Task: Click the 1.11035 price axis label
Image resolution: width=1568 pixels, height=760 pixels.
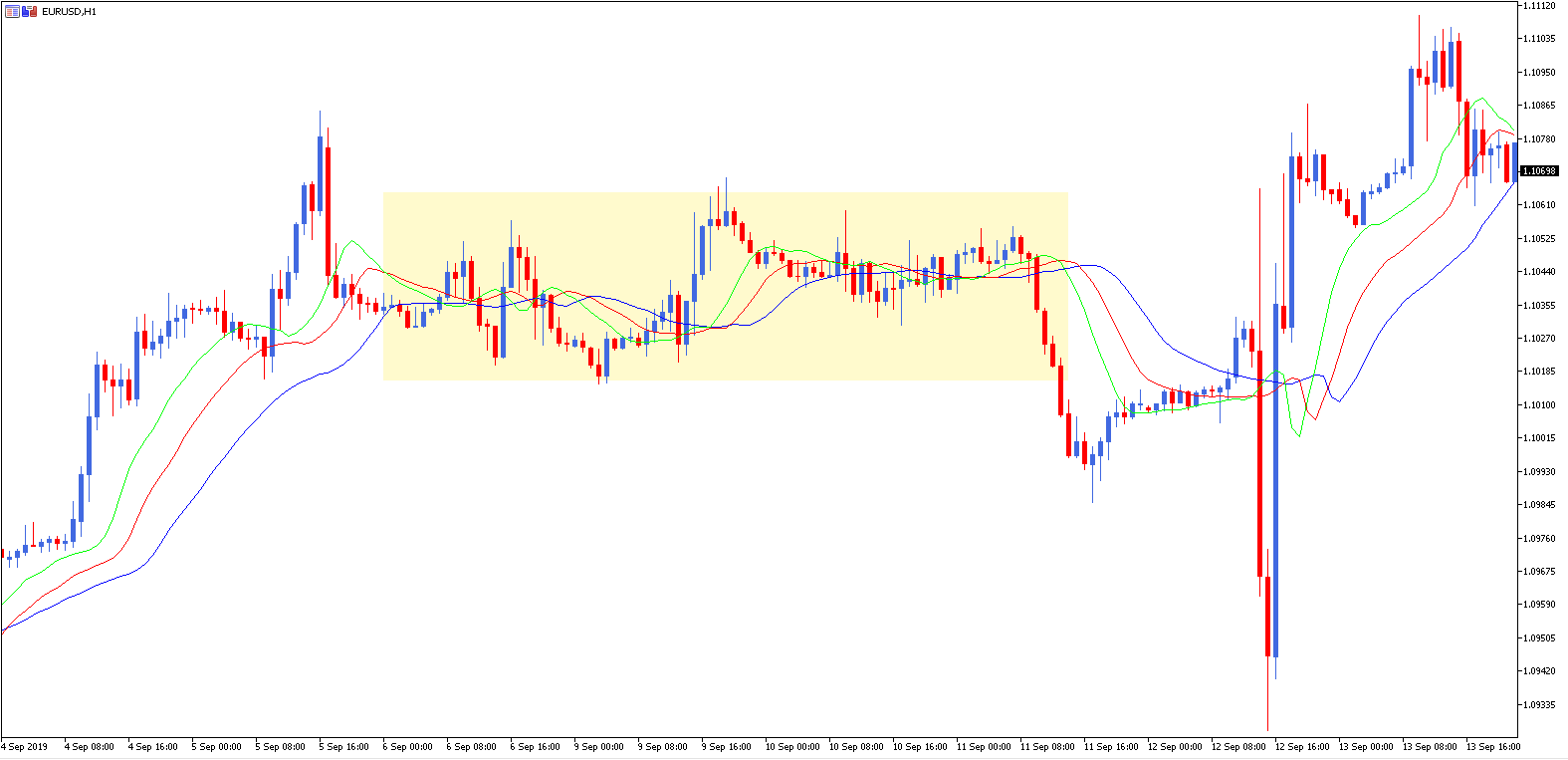Action: pyautogui.click(x=1539, y=38)
